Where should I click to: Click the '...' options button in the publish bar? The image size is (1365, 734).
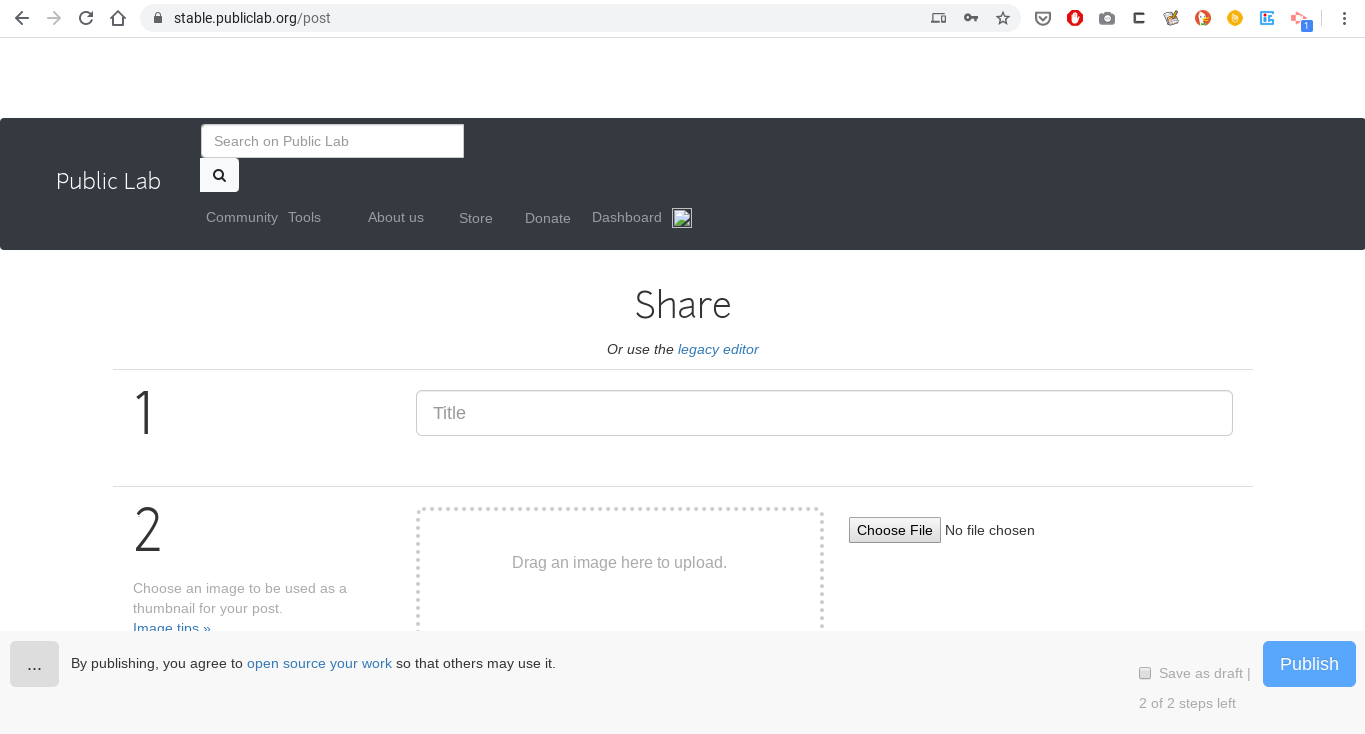[x=34, y=663]
